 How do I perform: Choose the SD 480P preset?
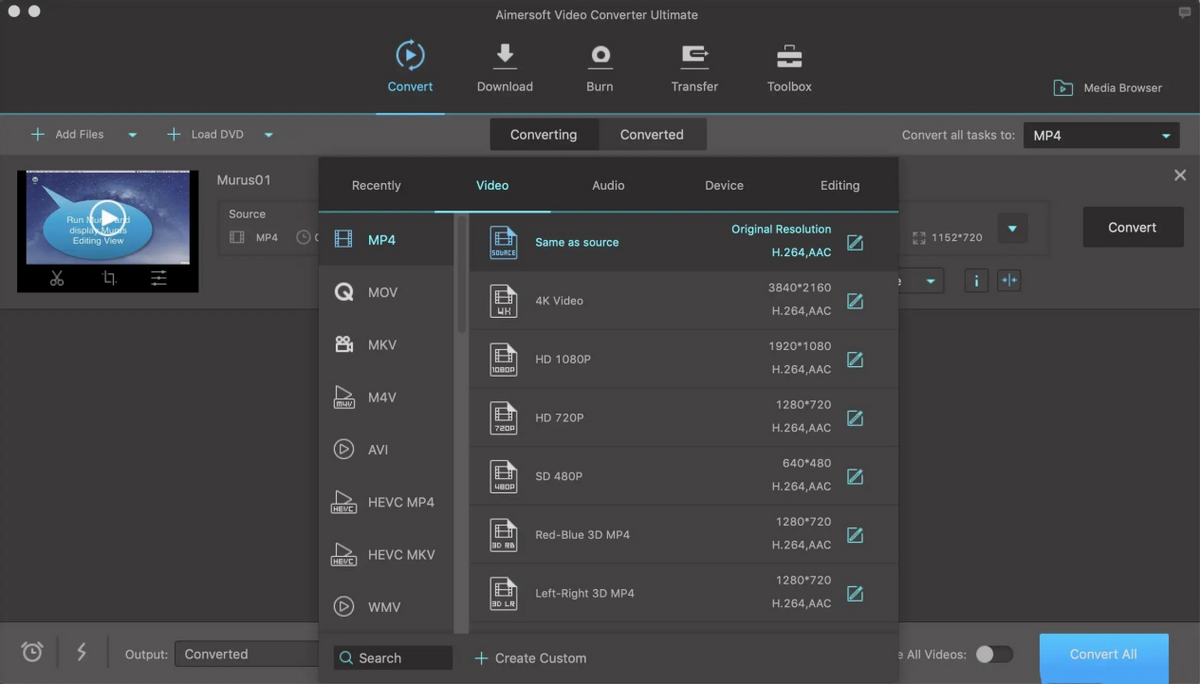pyautogui.click(x=684, y=476)
